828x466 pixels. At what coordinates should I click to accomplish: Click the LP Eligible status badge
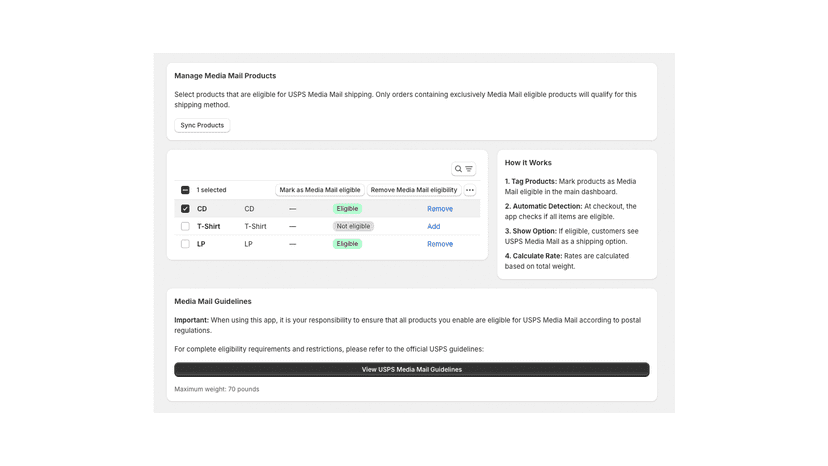(347, 244)
